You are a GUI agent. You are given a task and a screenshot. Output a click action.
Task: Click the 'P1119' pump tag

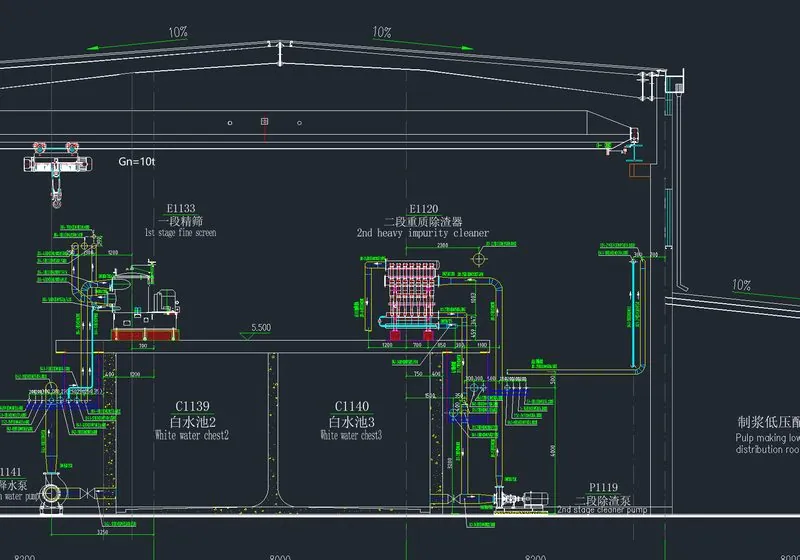(x=603, y=488)
